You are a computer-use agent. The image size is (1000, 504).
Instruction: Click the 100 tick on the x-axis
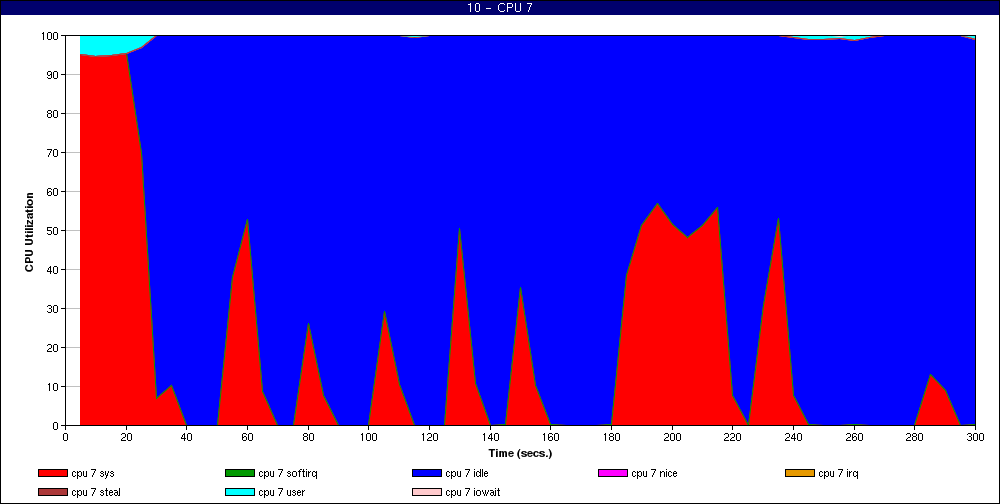[369, 437]
